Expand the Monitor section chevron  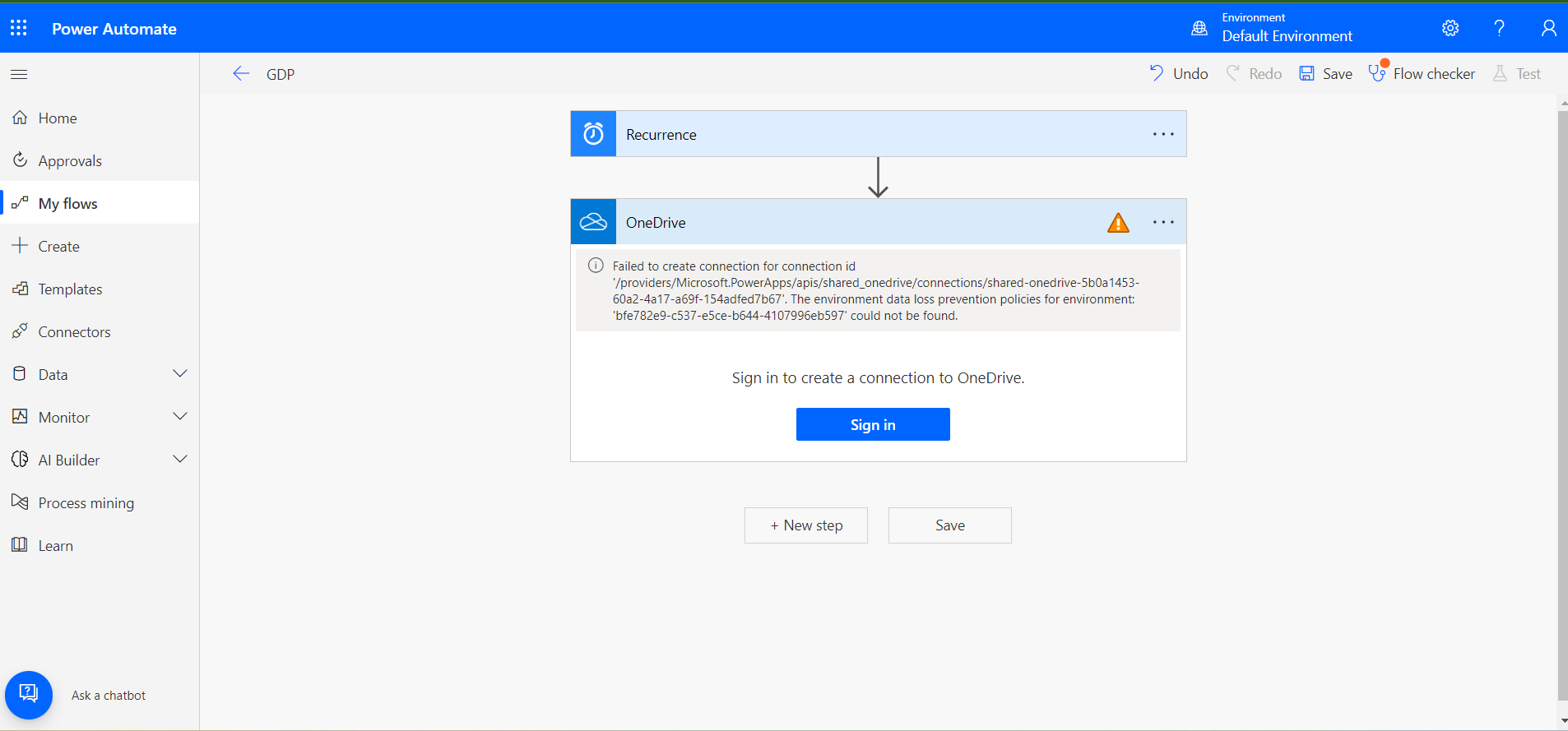coord(180,417)
